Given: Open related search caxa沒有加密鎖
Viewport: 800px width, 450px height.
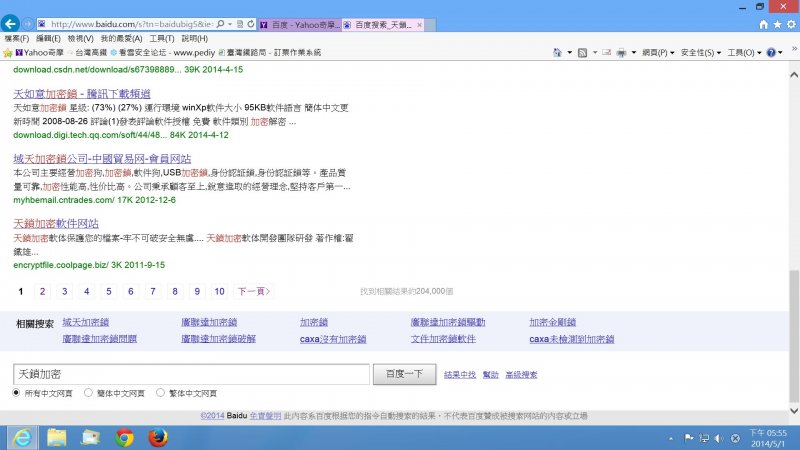Looking at the screenshot, I should pos(333,339).
